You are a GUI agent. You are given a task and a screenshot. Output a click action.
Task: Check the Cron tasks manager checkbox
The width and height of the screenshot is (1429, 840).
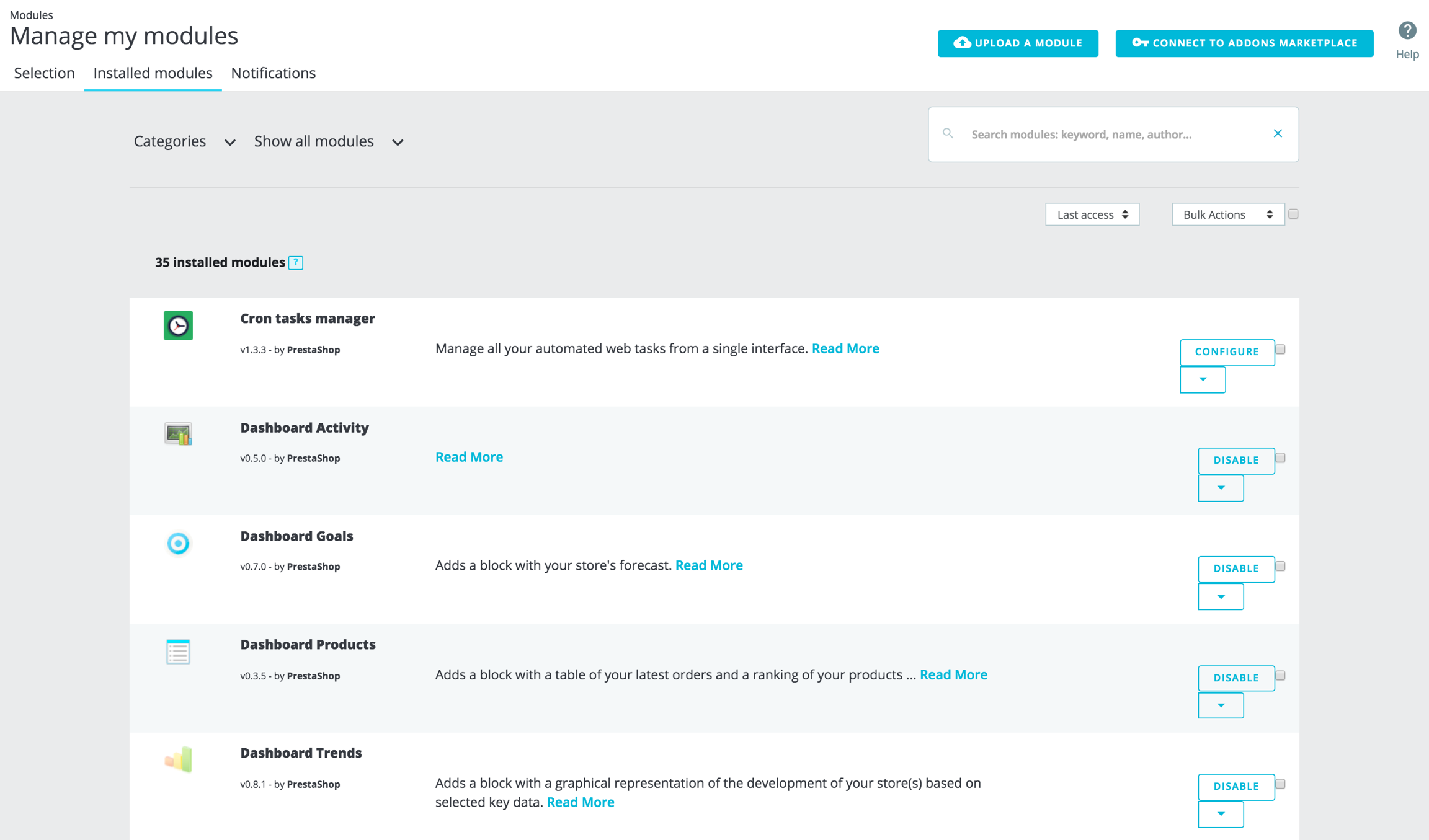coord(1280,350)
